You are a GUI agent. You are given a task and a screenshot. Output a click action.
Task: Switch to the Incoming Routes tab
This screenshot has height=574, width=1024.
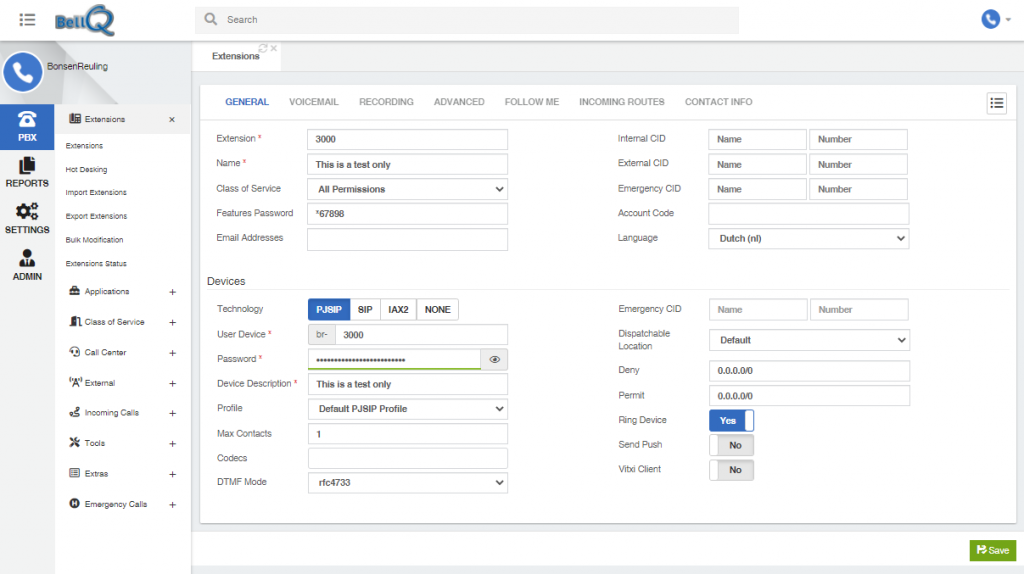[622, 102]
